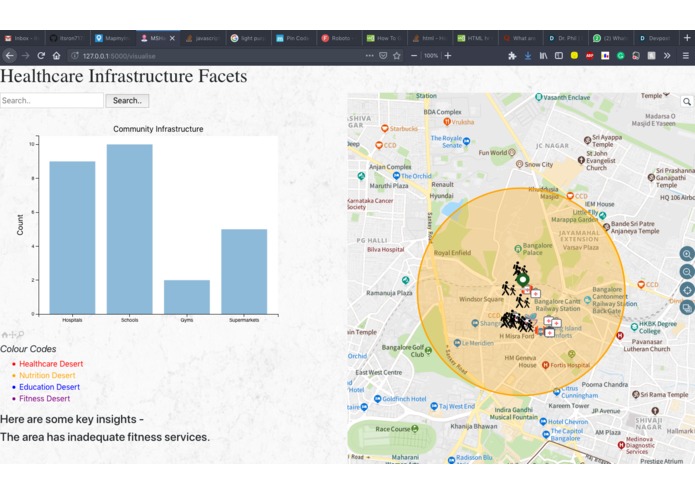Switch to the itsron717 GitHub tab

pos(67,39)
